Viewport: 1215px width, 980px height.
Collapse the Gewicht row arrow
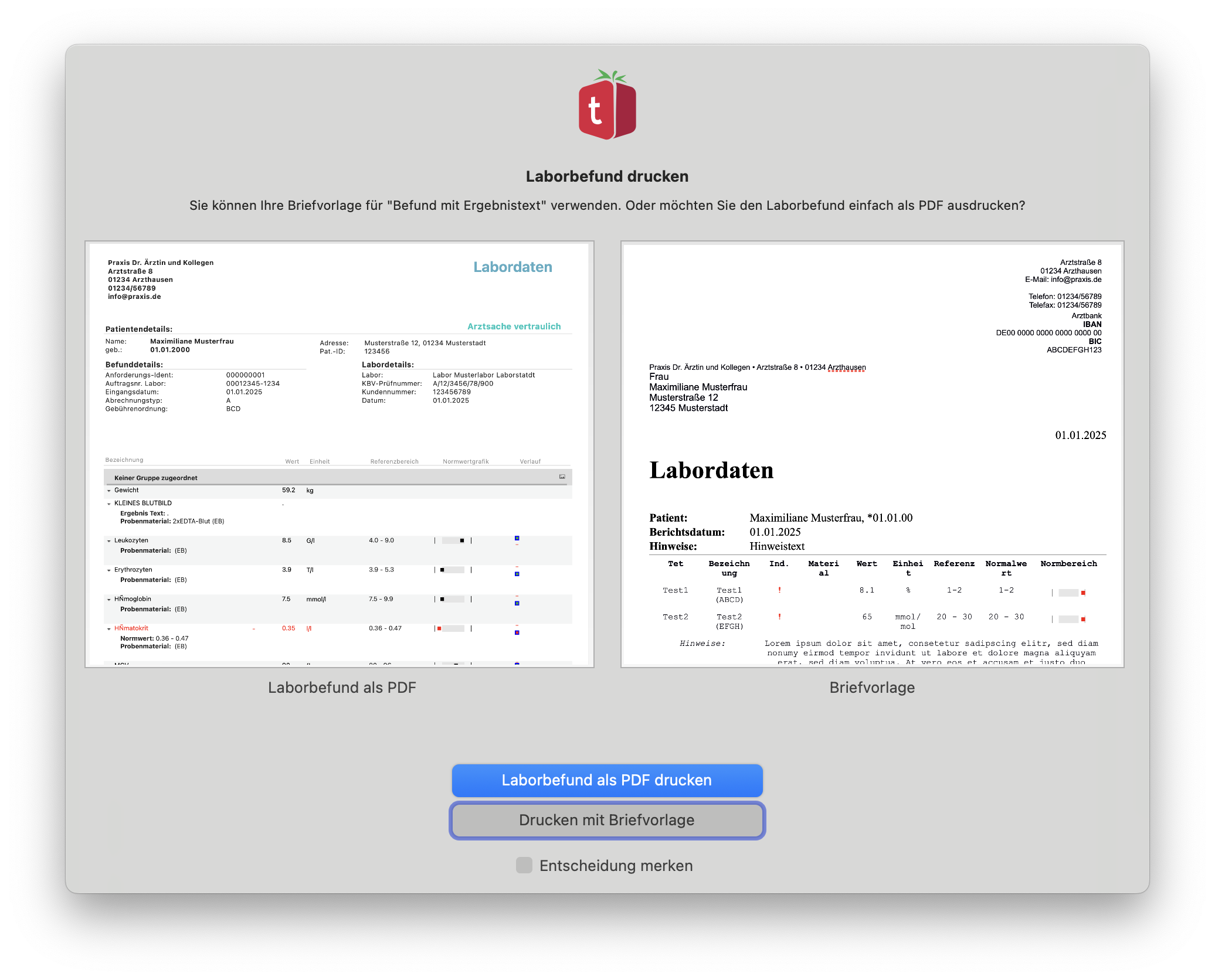(109, 491)
